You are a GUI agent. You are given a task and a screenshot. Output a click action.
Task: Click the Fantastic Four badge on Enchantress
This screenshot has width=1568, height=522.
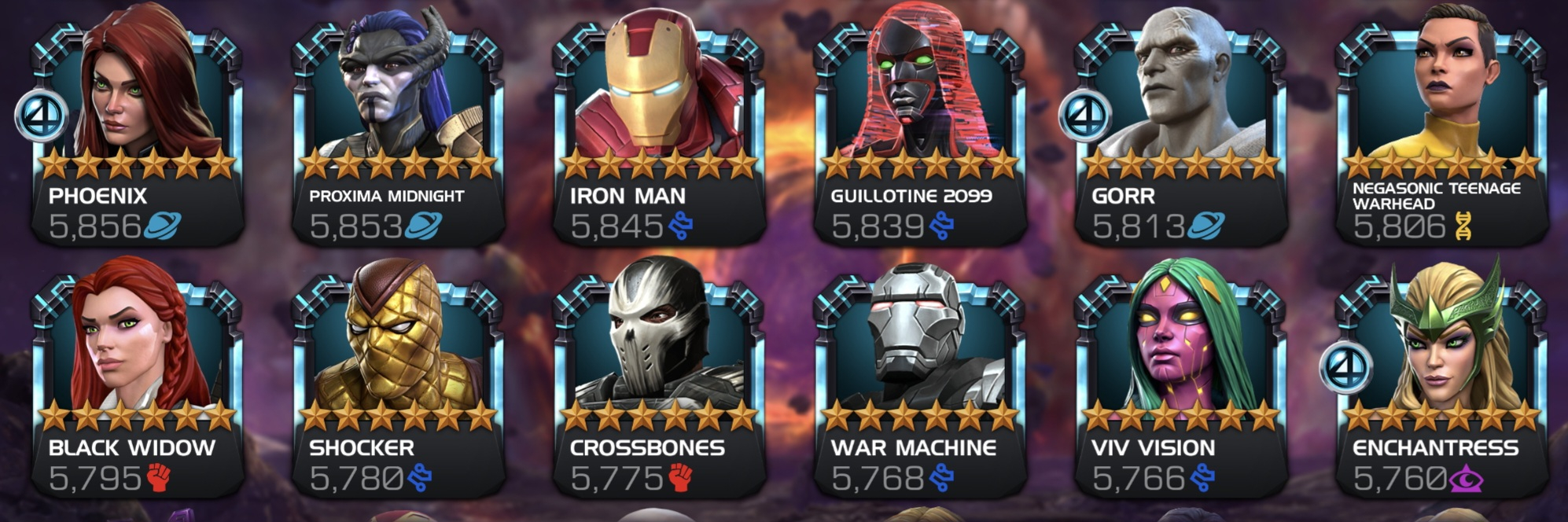coord(1346,368)
